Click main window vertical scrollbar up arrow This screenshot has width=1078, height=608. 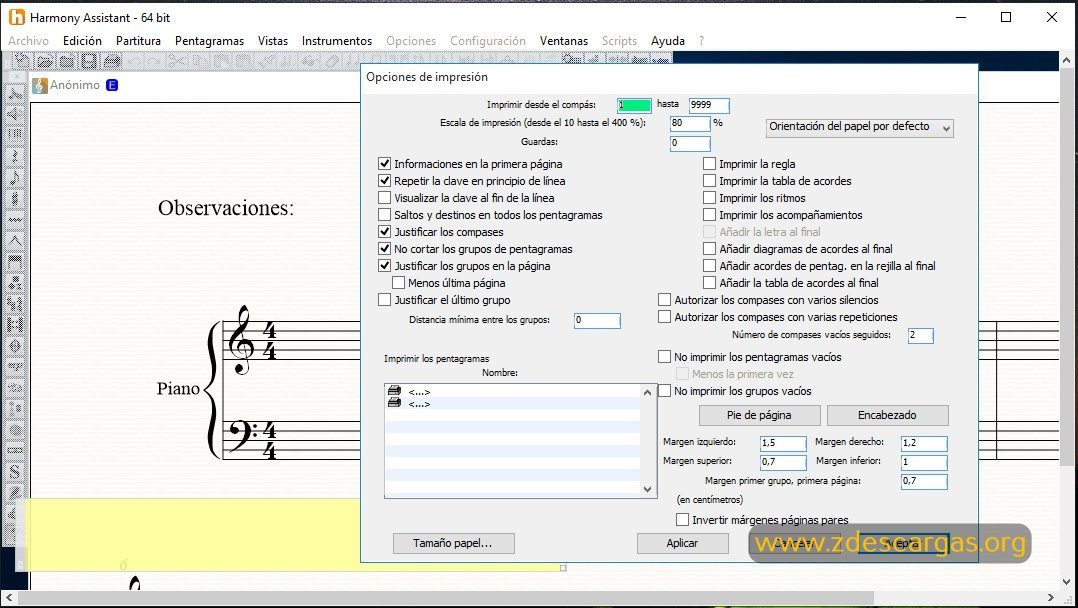pyautogui.click(x=1067, y=61)
